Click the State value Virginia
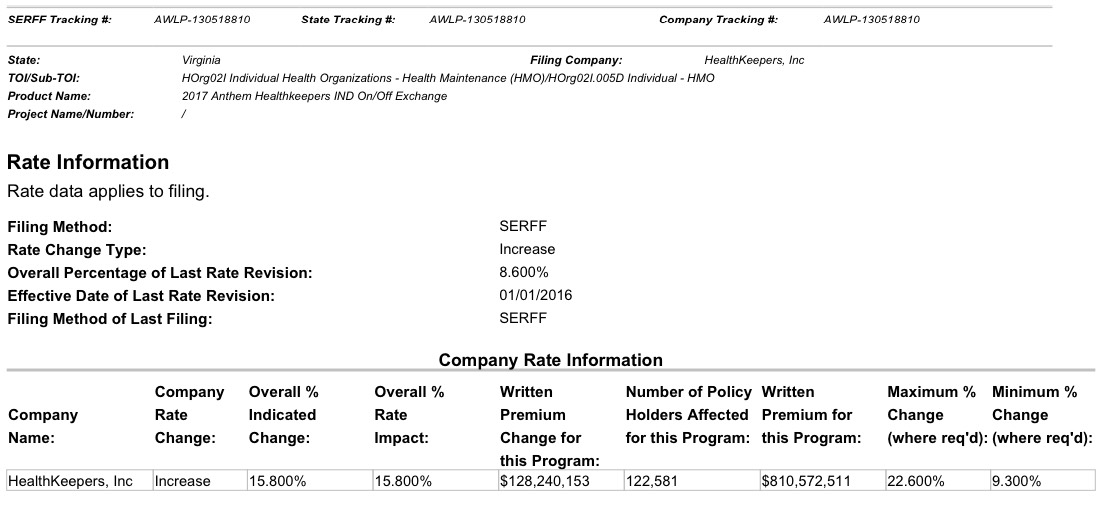The height and width of the screenshot is (508, 1106). tap(201, 60)
